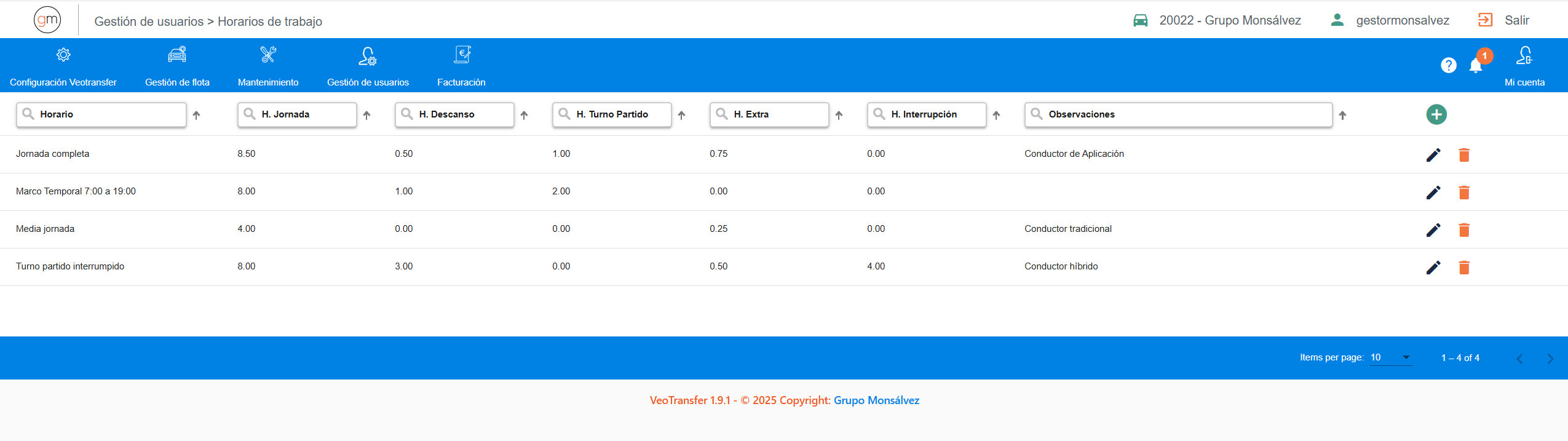
Task: Delete the Turno partido interrumpido row
Action: [x=1463, y=268]
